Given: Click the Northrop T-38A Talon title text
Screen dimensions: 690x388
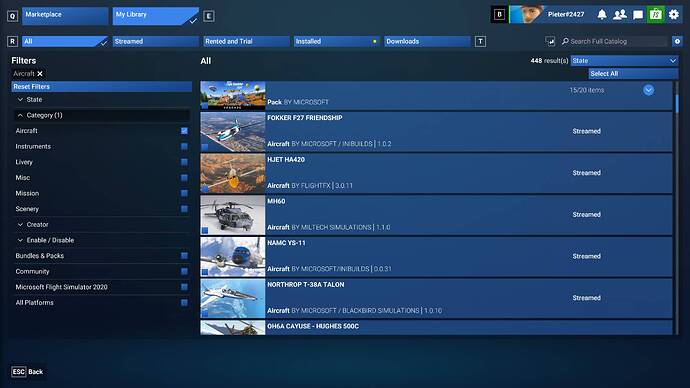Looking at the screenshot, I should coord(306,285).
